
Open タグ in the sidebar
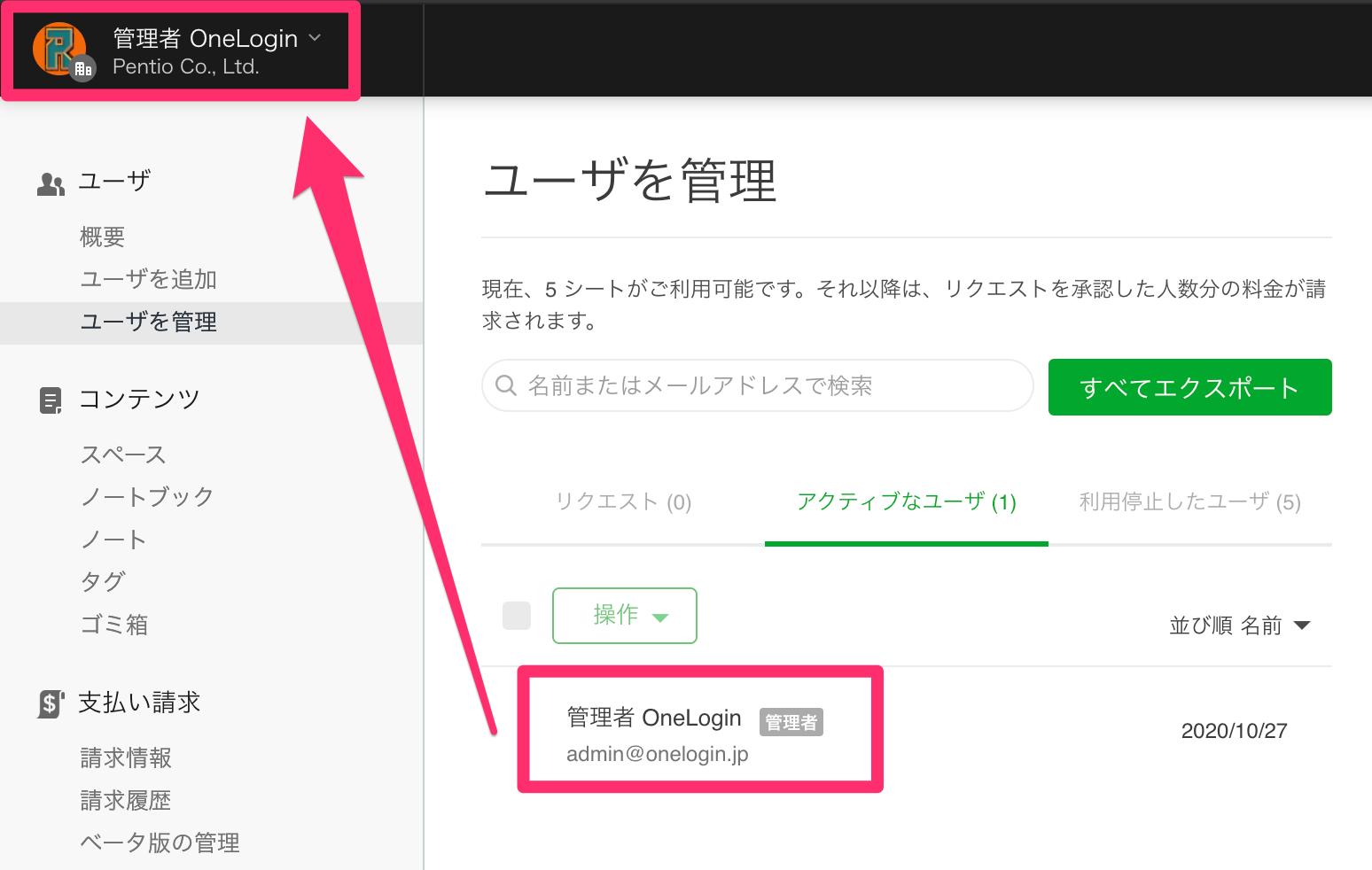click(103, 582)
